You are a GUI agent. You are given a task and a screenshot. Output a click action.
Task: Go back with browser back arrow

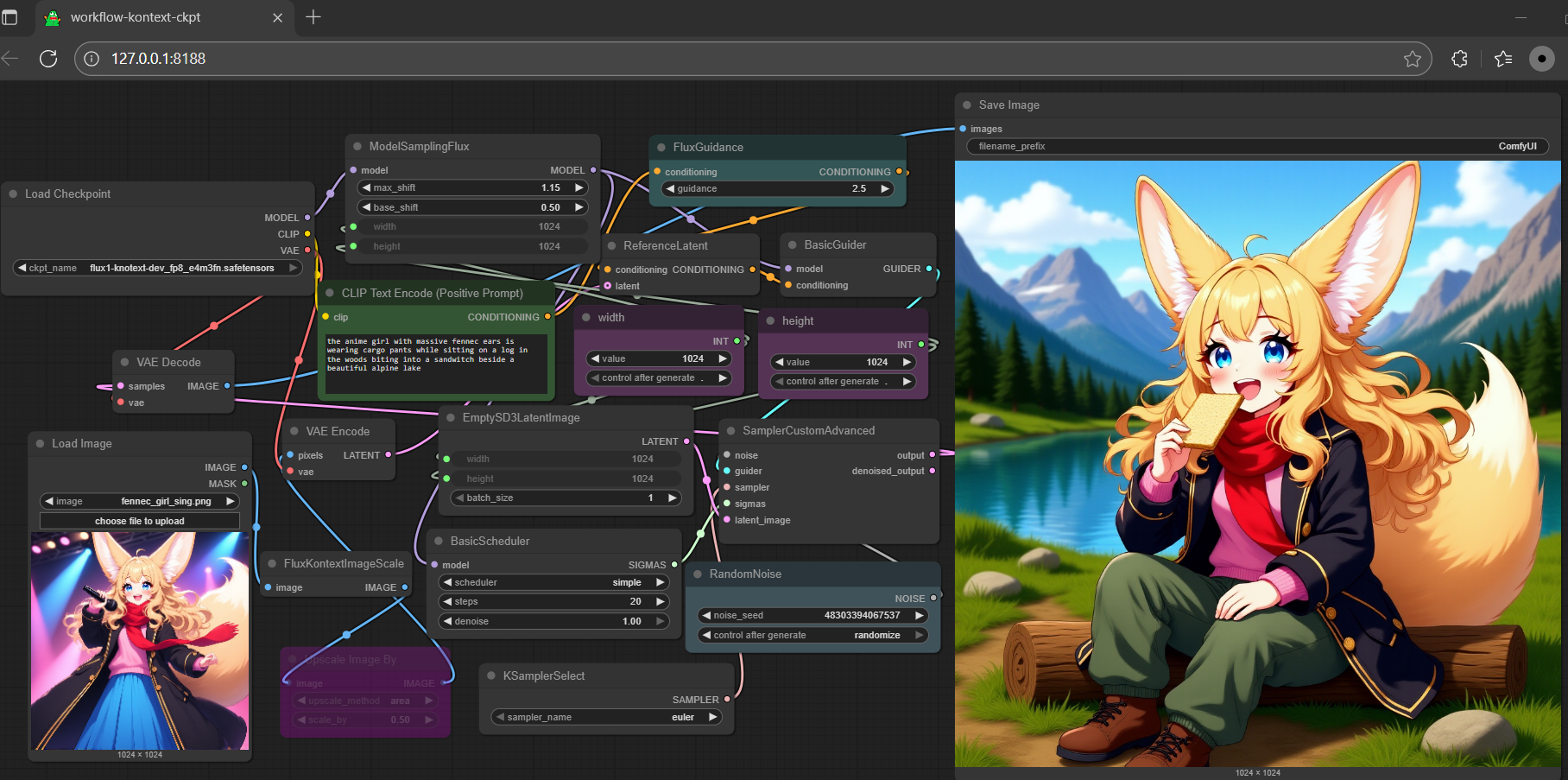click(10, 59)
